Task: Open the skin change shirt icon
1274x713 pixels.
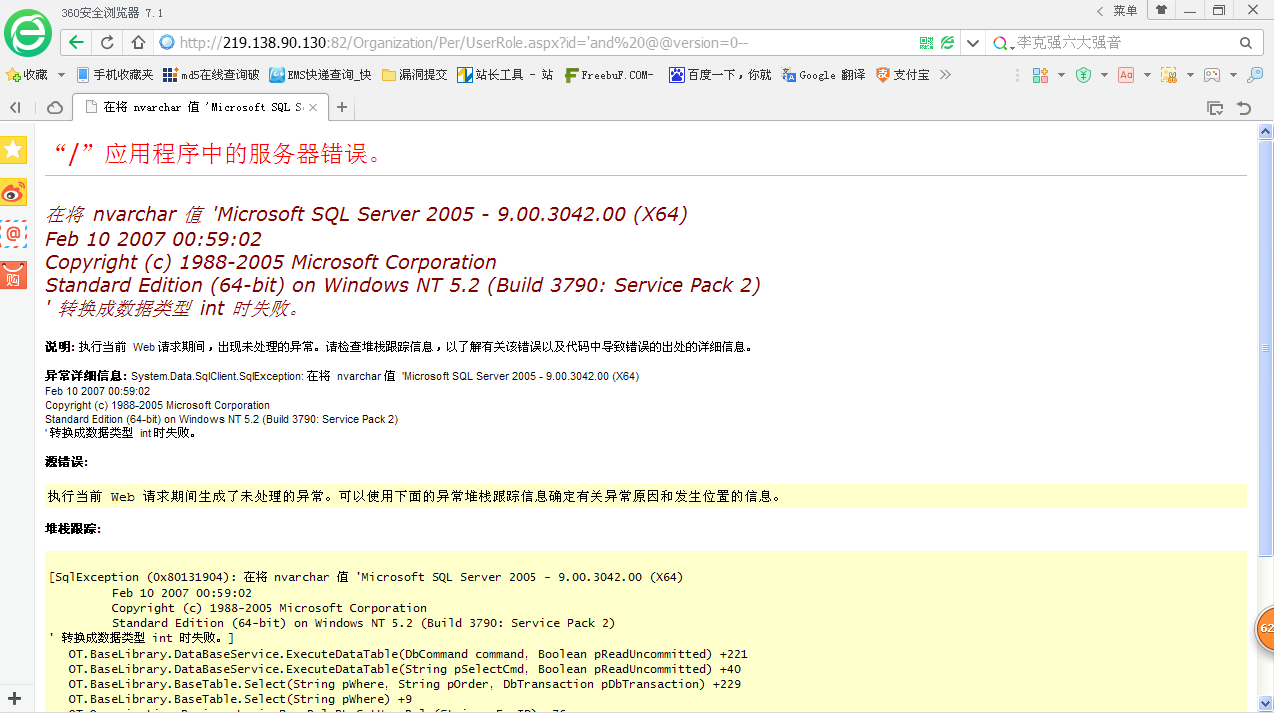Action: click(1161, 10)
